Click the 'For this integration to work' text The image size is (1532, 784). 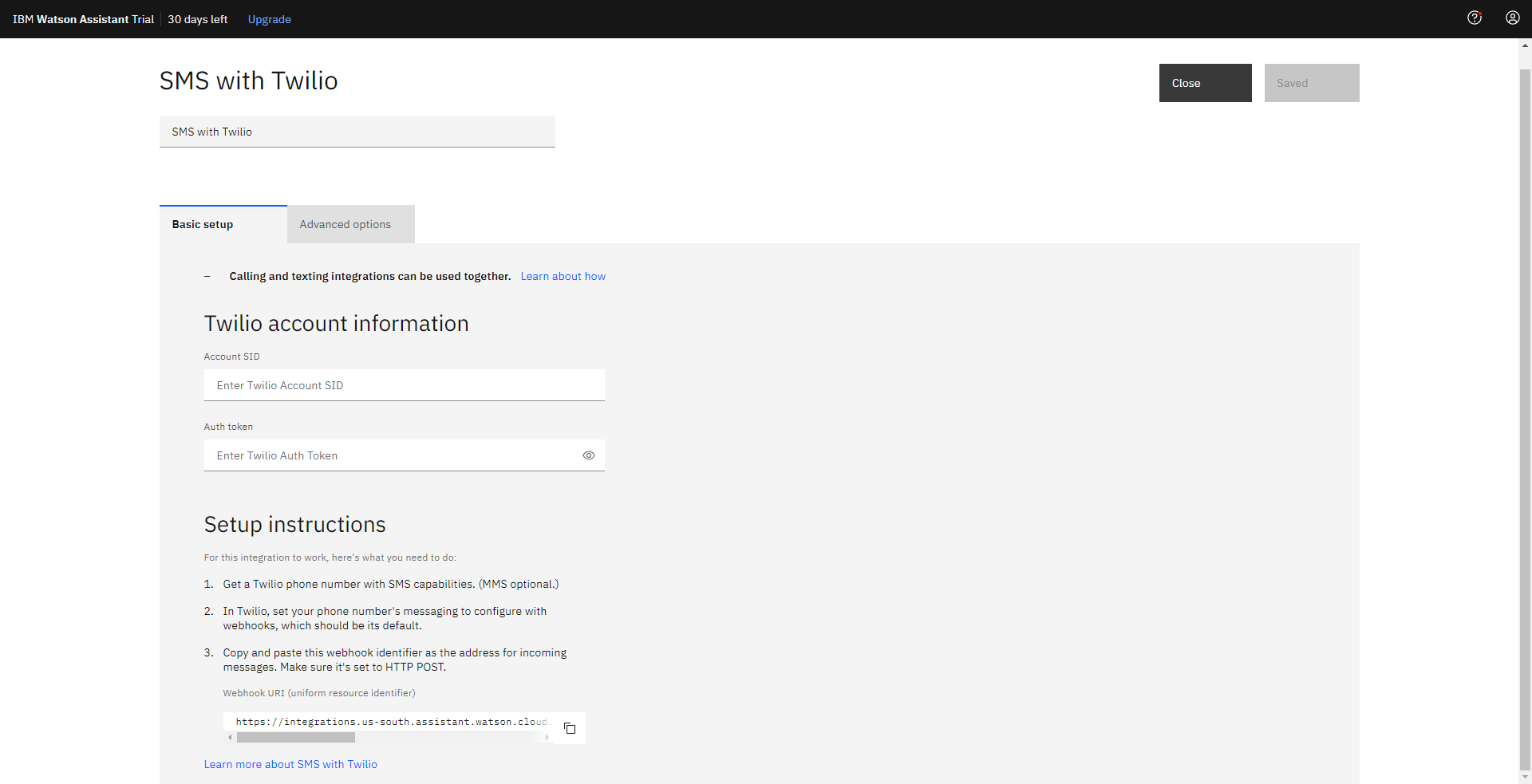330,557
